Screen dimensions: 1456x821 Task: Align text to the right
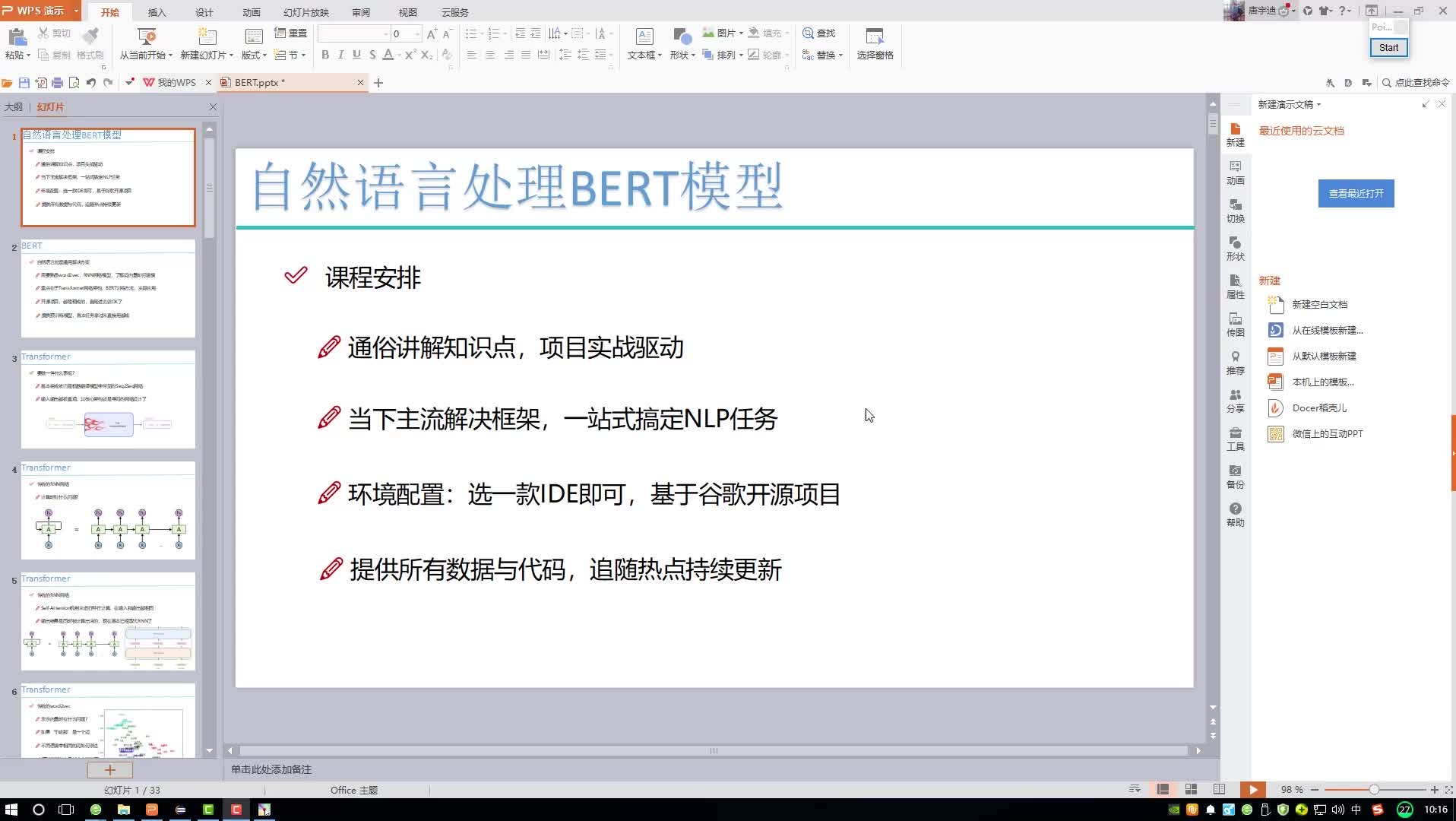[x=508, y=55]
